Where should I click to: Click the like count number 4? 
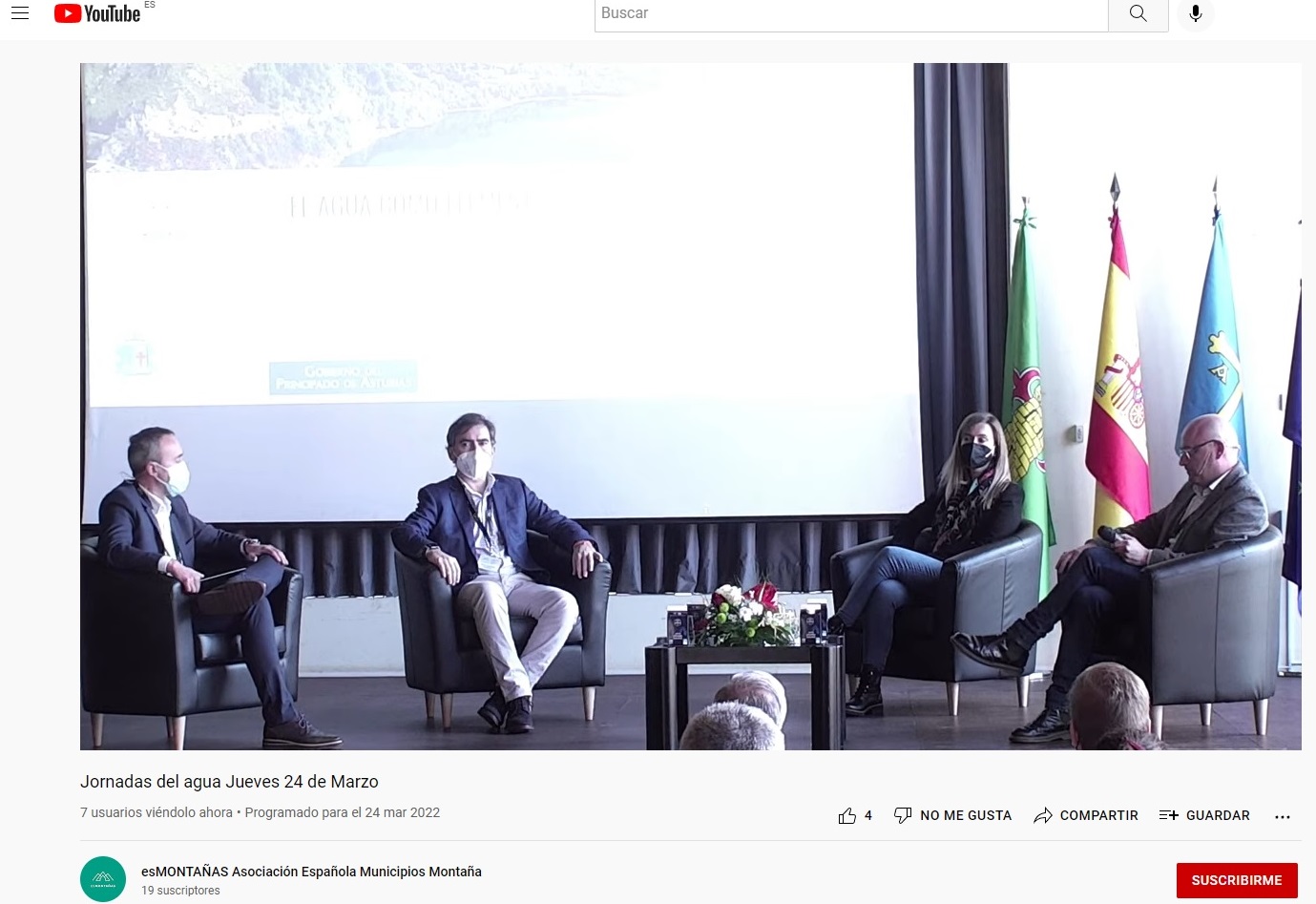pyautogui.click(x=867, y=815)
